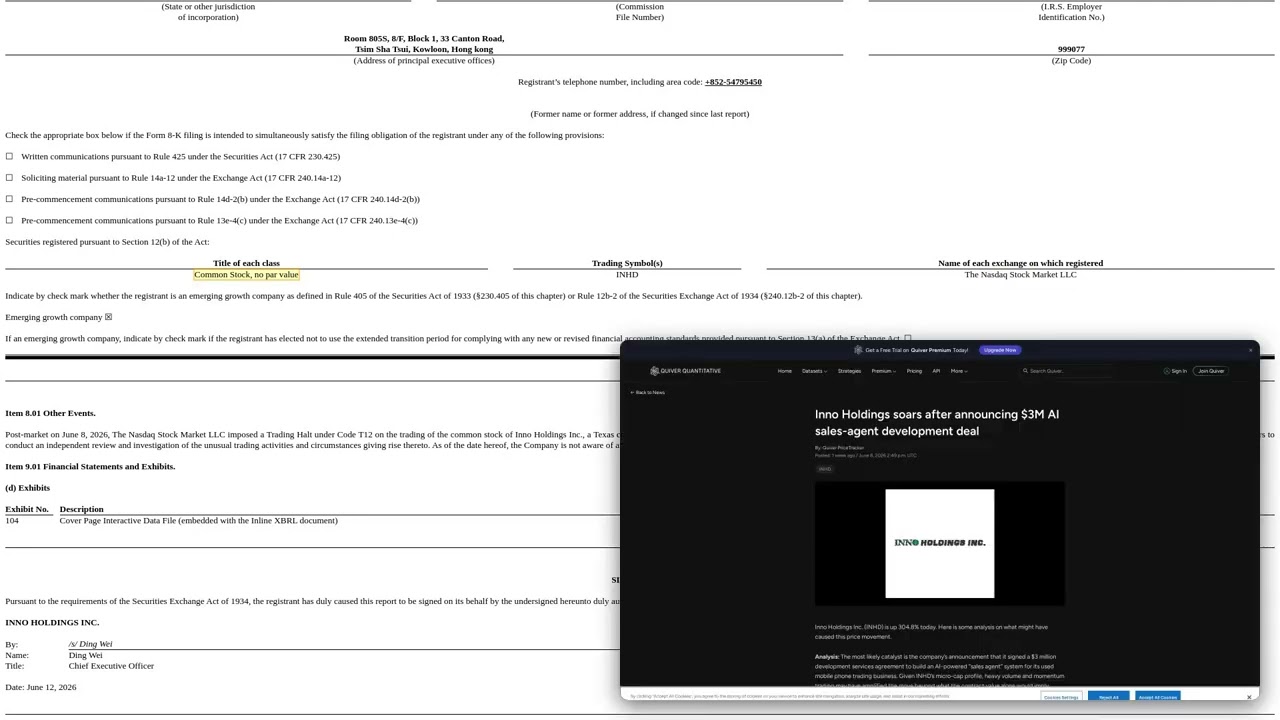Check the Rule 425 written communications box
This screenshot has width=1280, height=720.
[9, 157]
